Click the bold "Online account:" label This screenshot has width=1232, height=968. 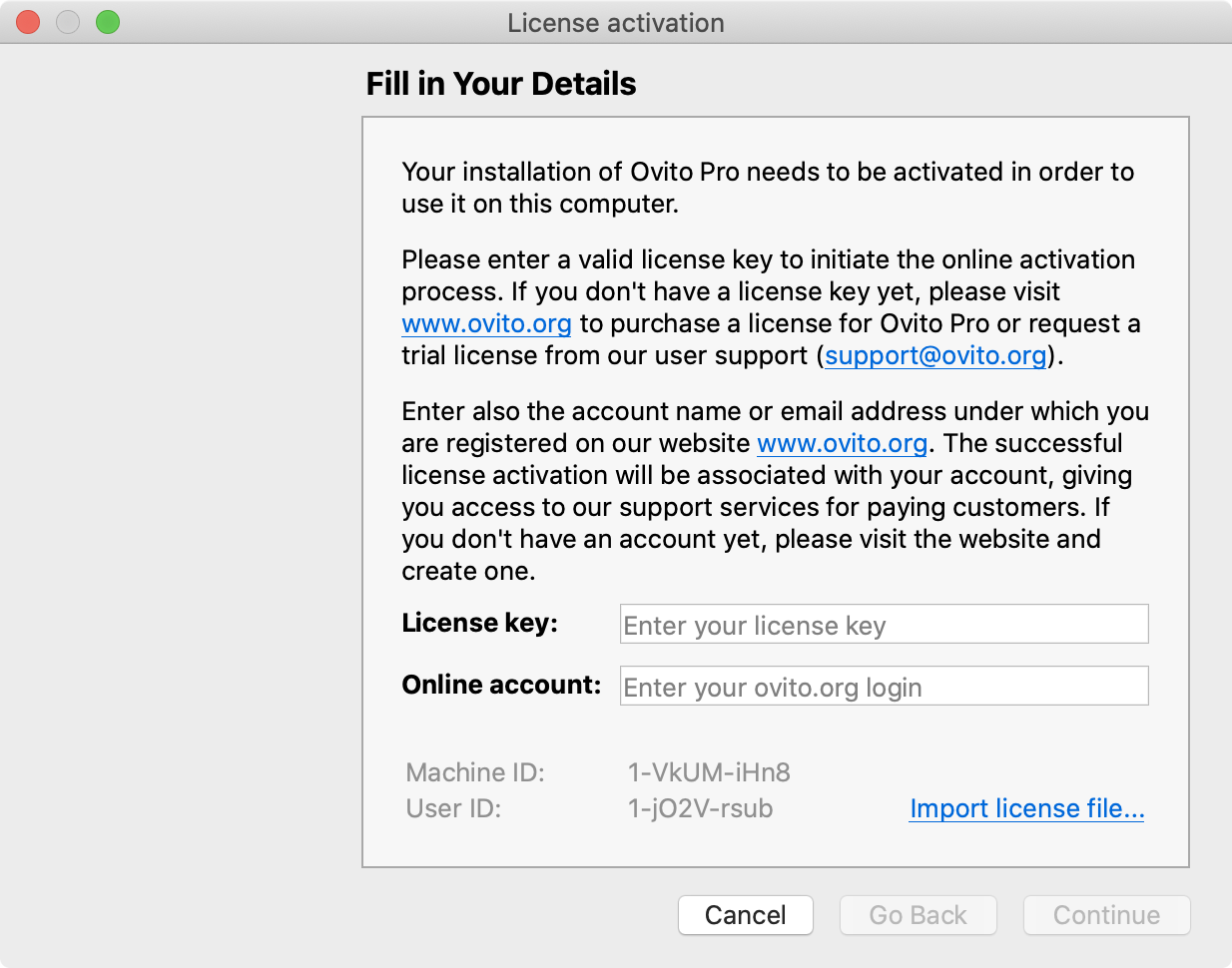point(501,686)
